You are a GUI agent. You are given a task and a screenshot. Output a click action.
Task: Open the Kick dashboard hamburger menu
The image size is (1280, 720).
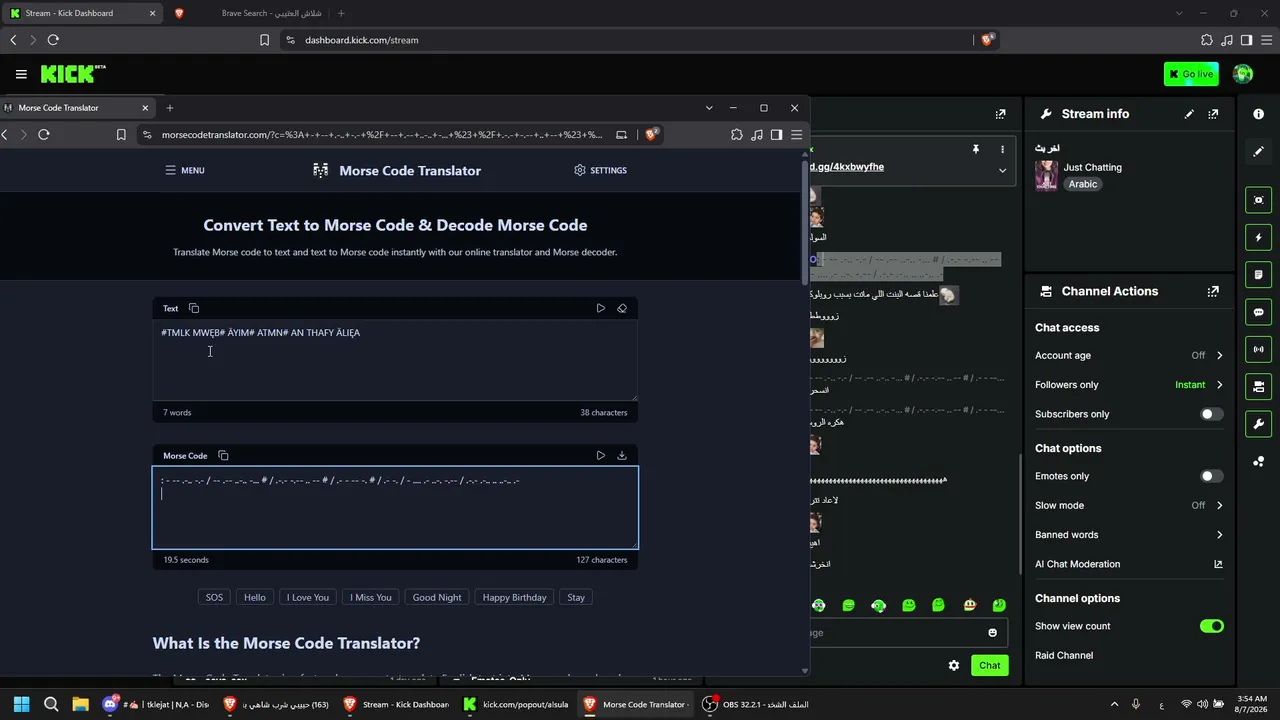(21, 74)
